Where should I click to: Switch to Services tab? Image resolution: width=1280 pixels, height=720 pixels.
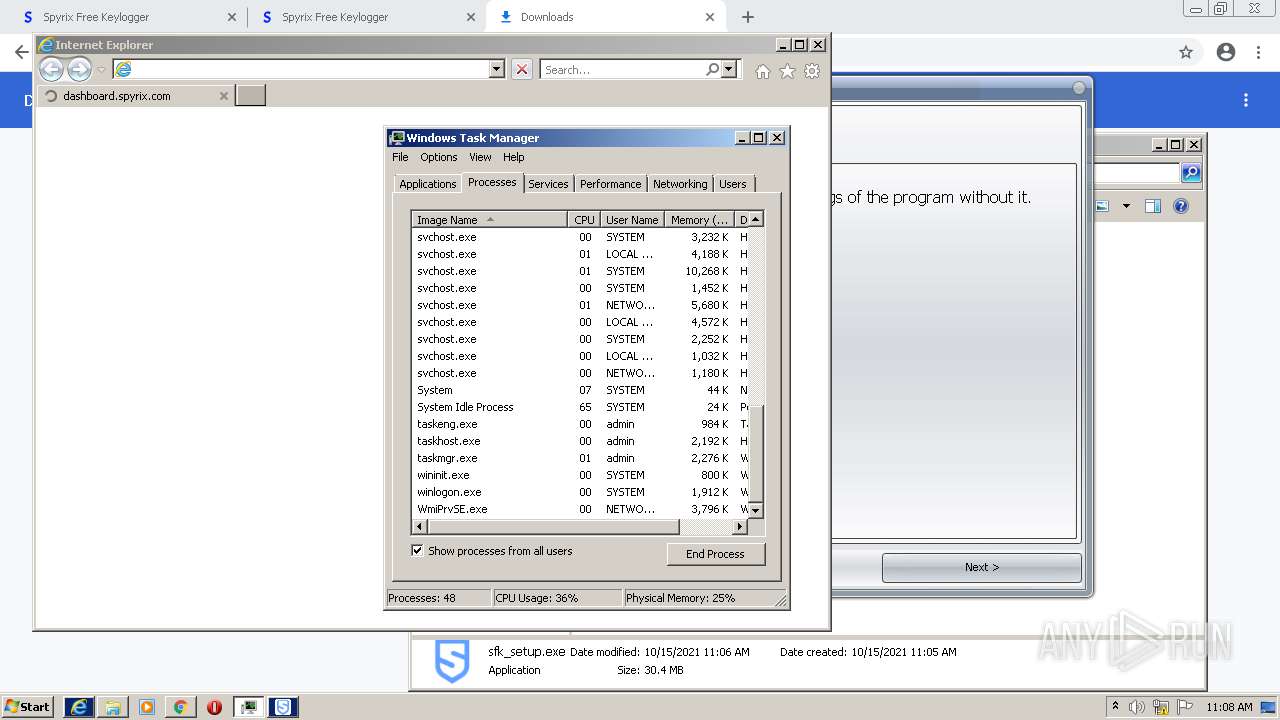pyautogui.click(x=548, y=184)
